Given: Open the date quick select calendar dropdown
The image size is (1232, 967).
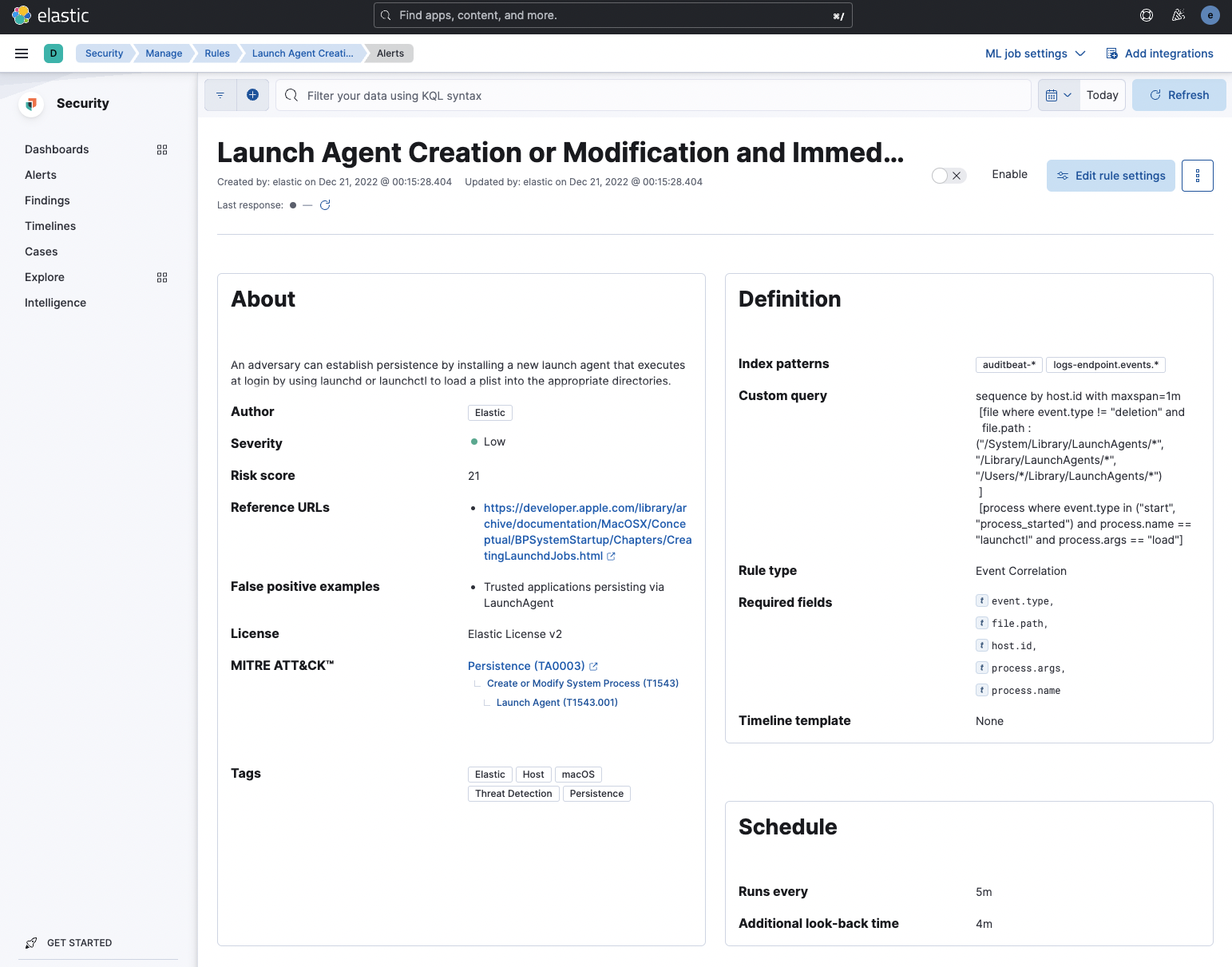Looking at the screenshot, I should pyautogui.click(x=1059, y=94).
